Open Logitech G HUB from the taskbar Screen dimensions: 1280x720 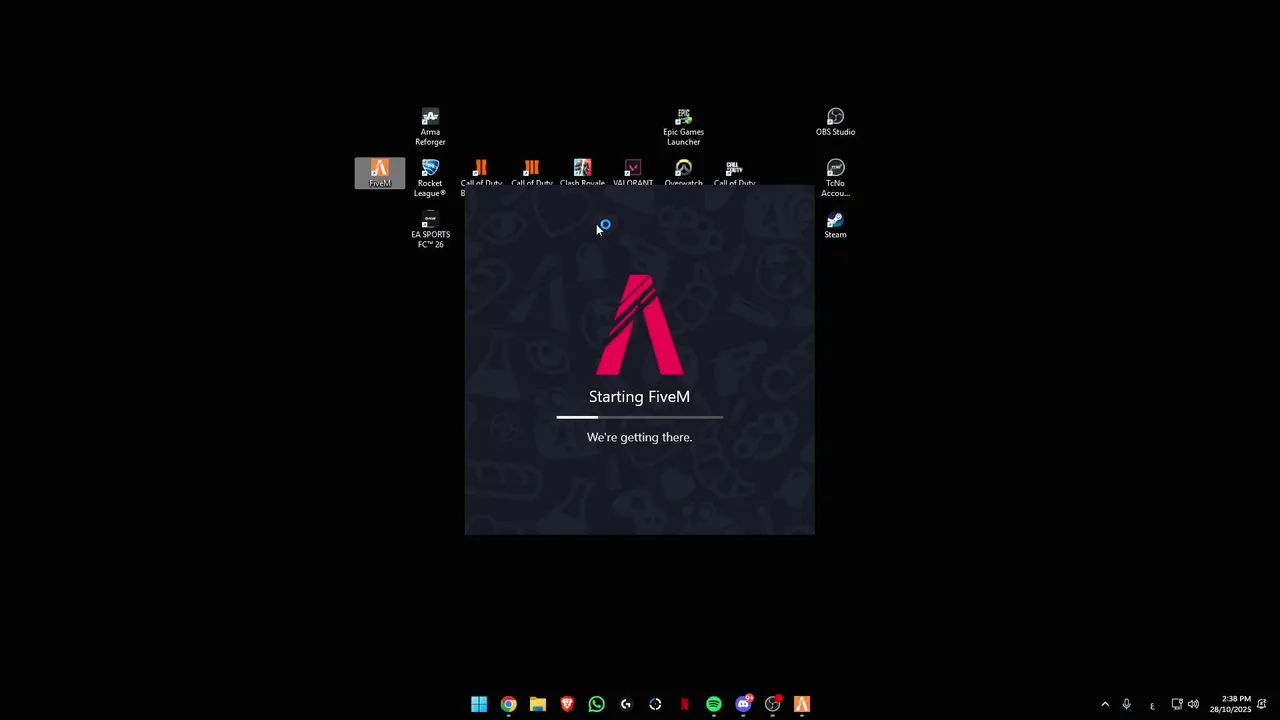[x=626, y=704]
